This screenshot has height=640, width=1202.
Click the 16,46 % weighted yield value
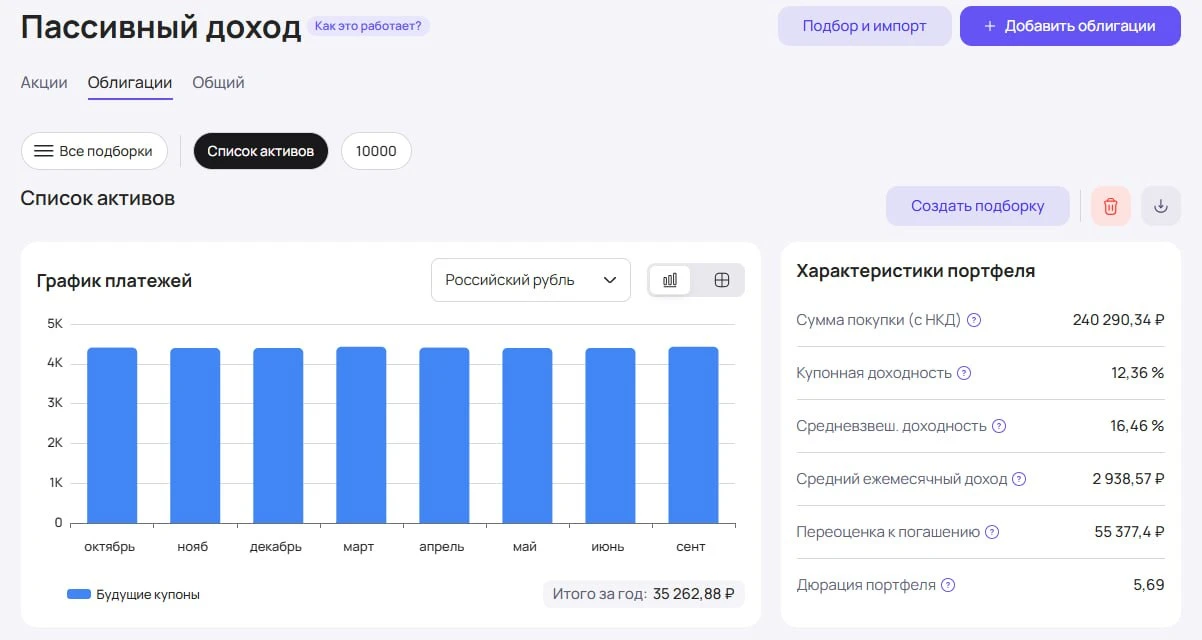1137,426
